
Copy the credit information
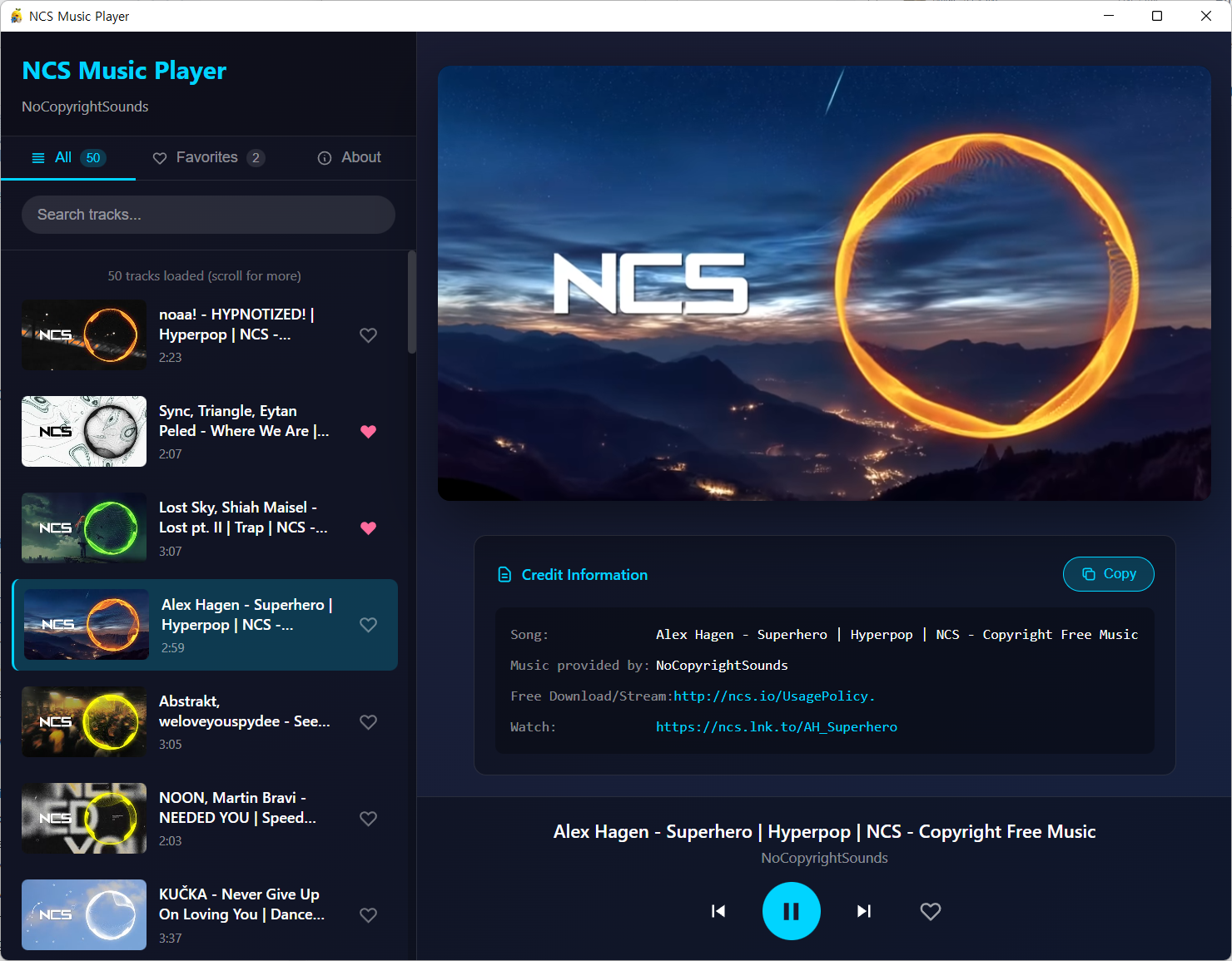(1108, 574)
